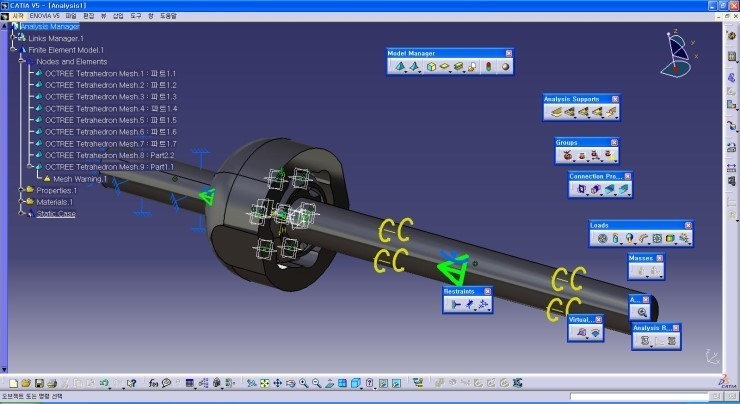Click the Undo arrow icon
This screenshot has height=404, width=740.
[x=104, y=383]
